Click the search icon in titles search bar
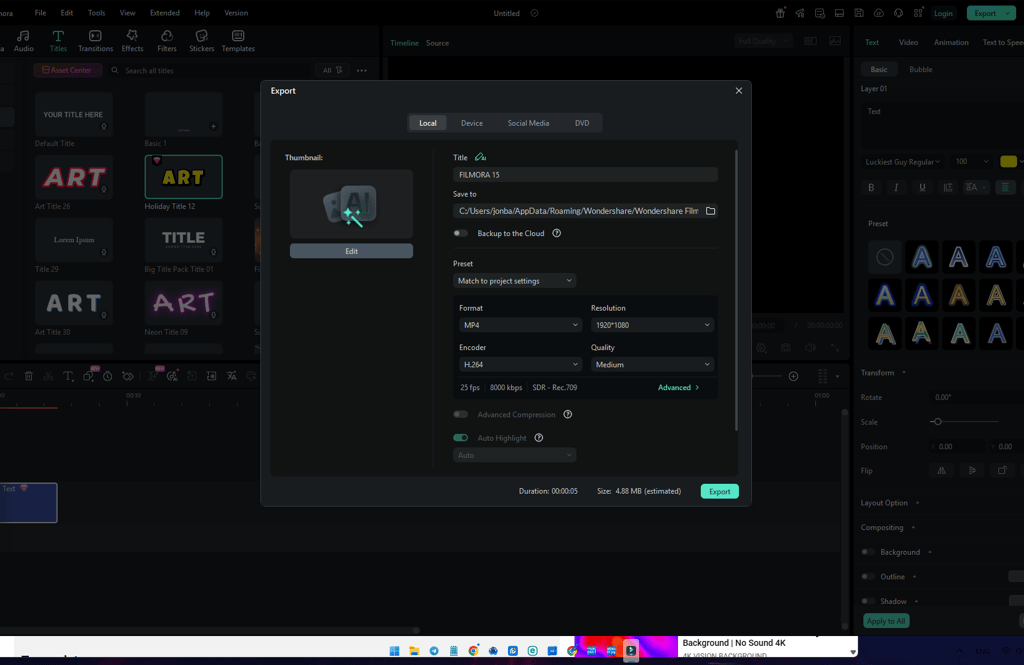The image size is (1024, 665). click(x=115, y=71)
